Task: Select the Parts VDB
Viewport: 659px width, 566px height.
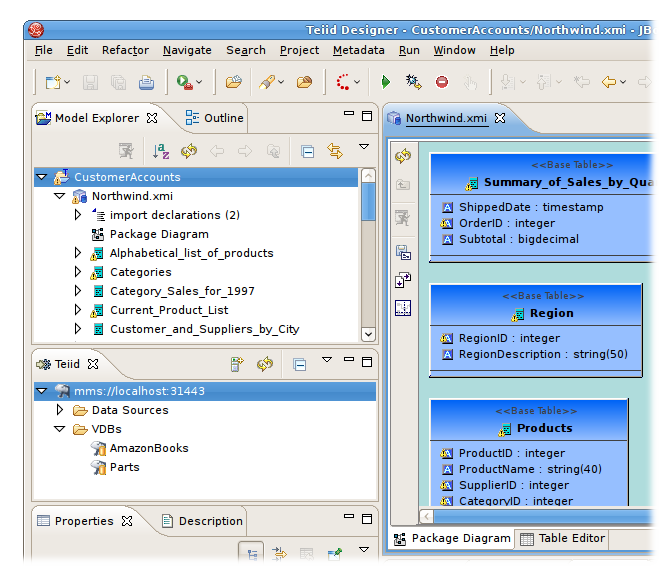Action: (124, 467)
